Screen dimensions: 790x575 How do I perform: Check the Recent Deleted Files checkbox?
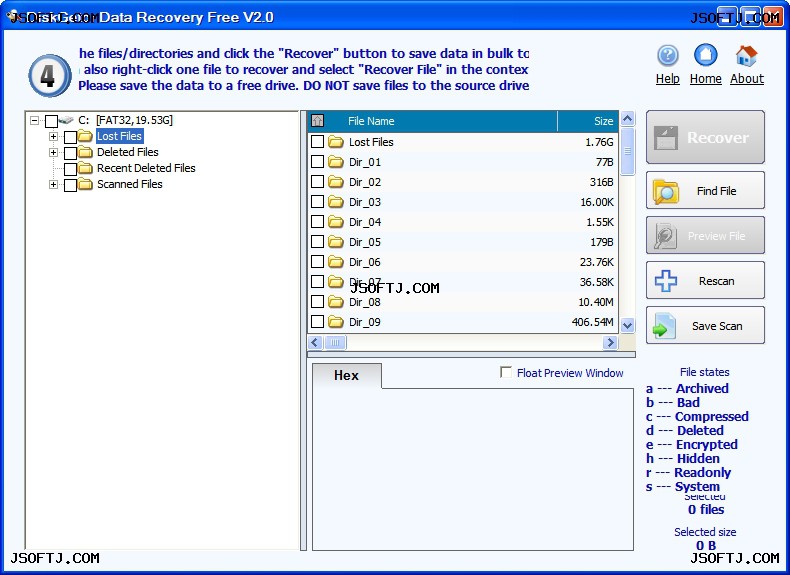coord(70,169)
